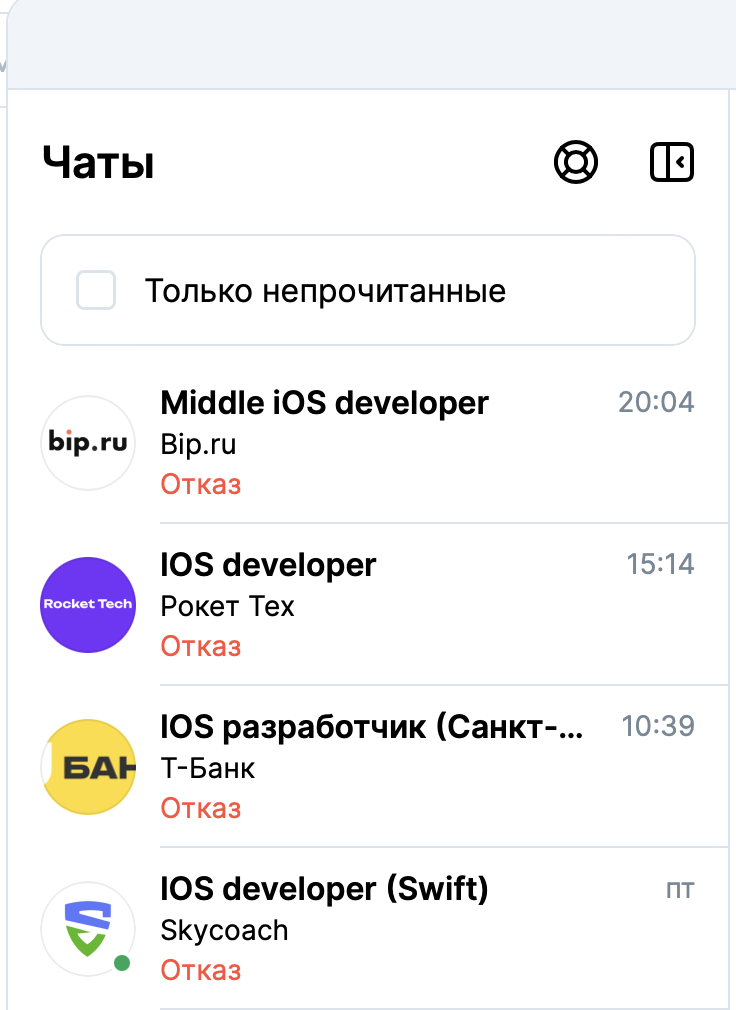Click the Отказ status under Bip.ru
Viewport: 736px width, 1010px height.
point(201,484)
